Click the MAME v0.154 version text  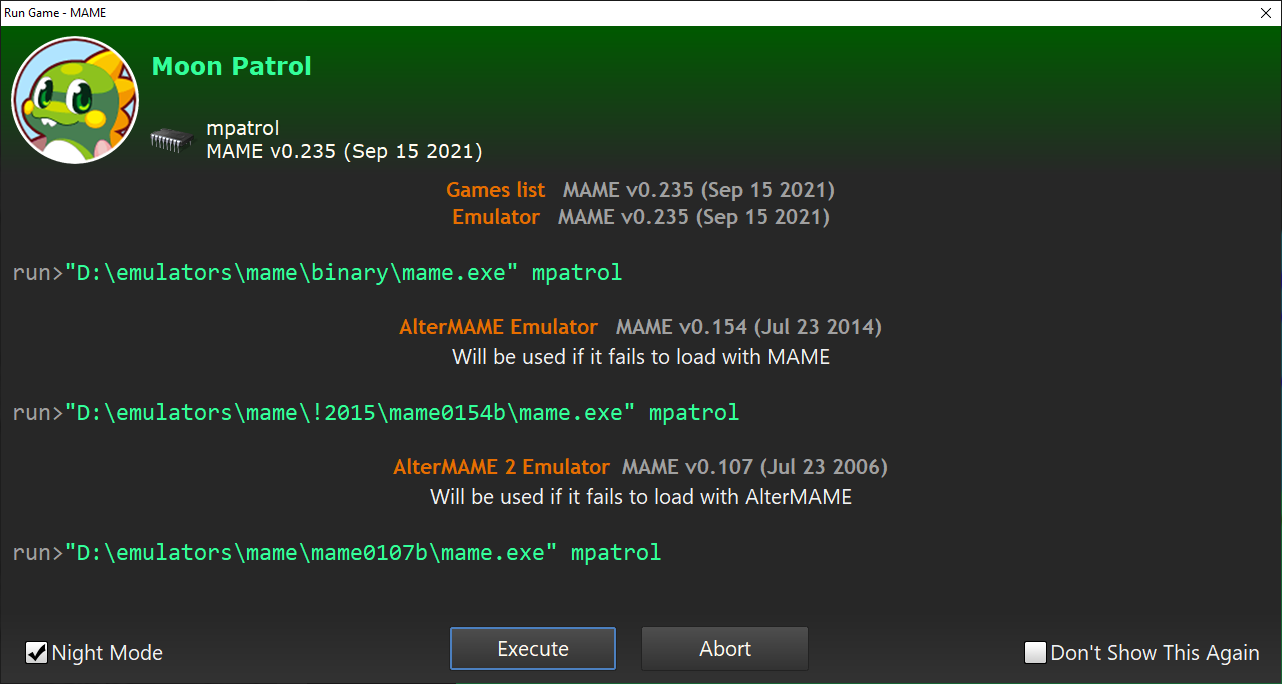tap(748, 327)
